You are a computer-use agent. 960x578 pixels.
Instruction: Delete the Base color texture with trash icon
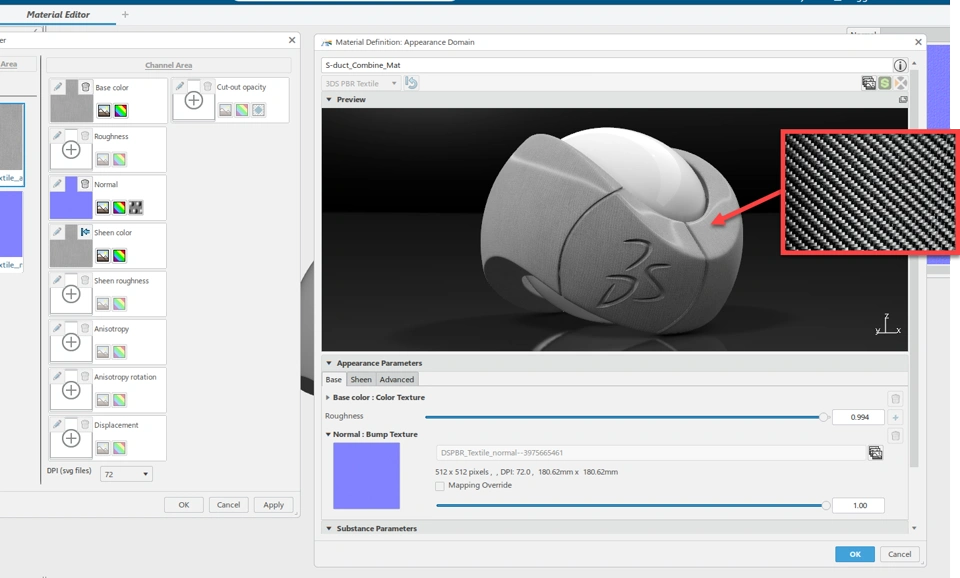point(86,87)
